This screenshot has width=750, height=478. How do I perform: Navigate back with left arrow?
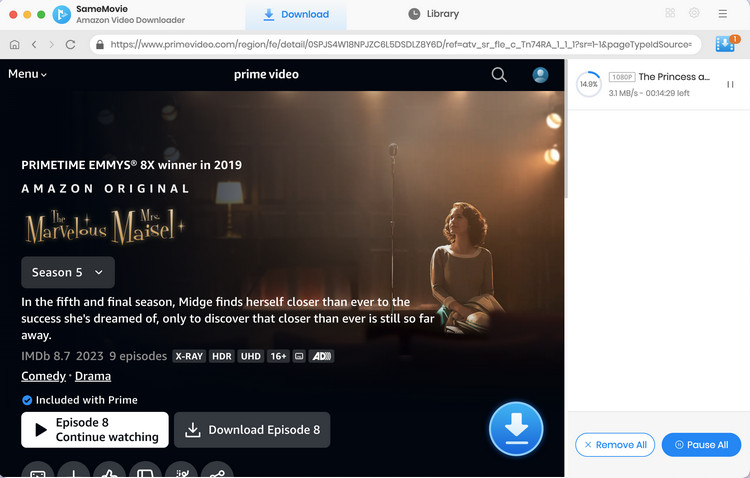[x=34, y=44]
